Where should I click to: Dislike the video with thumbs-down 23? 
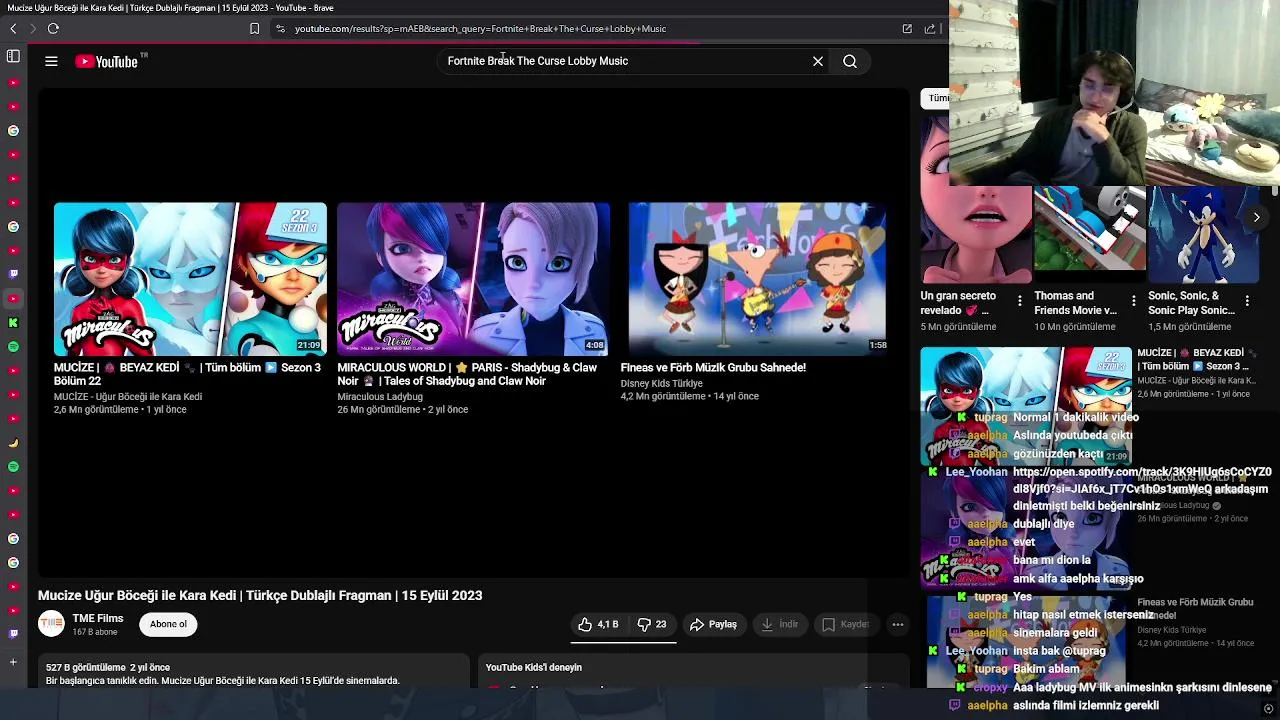pos(652,624)
